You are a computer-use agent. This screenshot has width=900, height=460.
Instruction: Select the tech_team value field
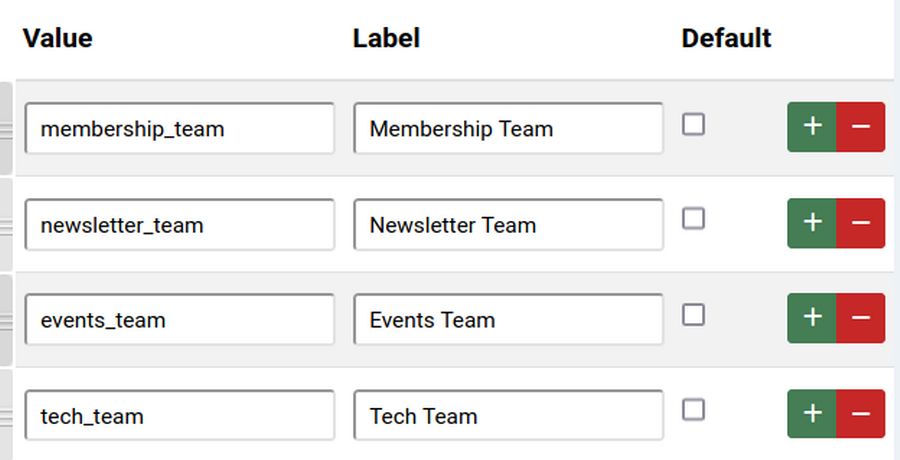pos(180,416)
